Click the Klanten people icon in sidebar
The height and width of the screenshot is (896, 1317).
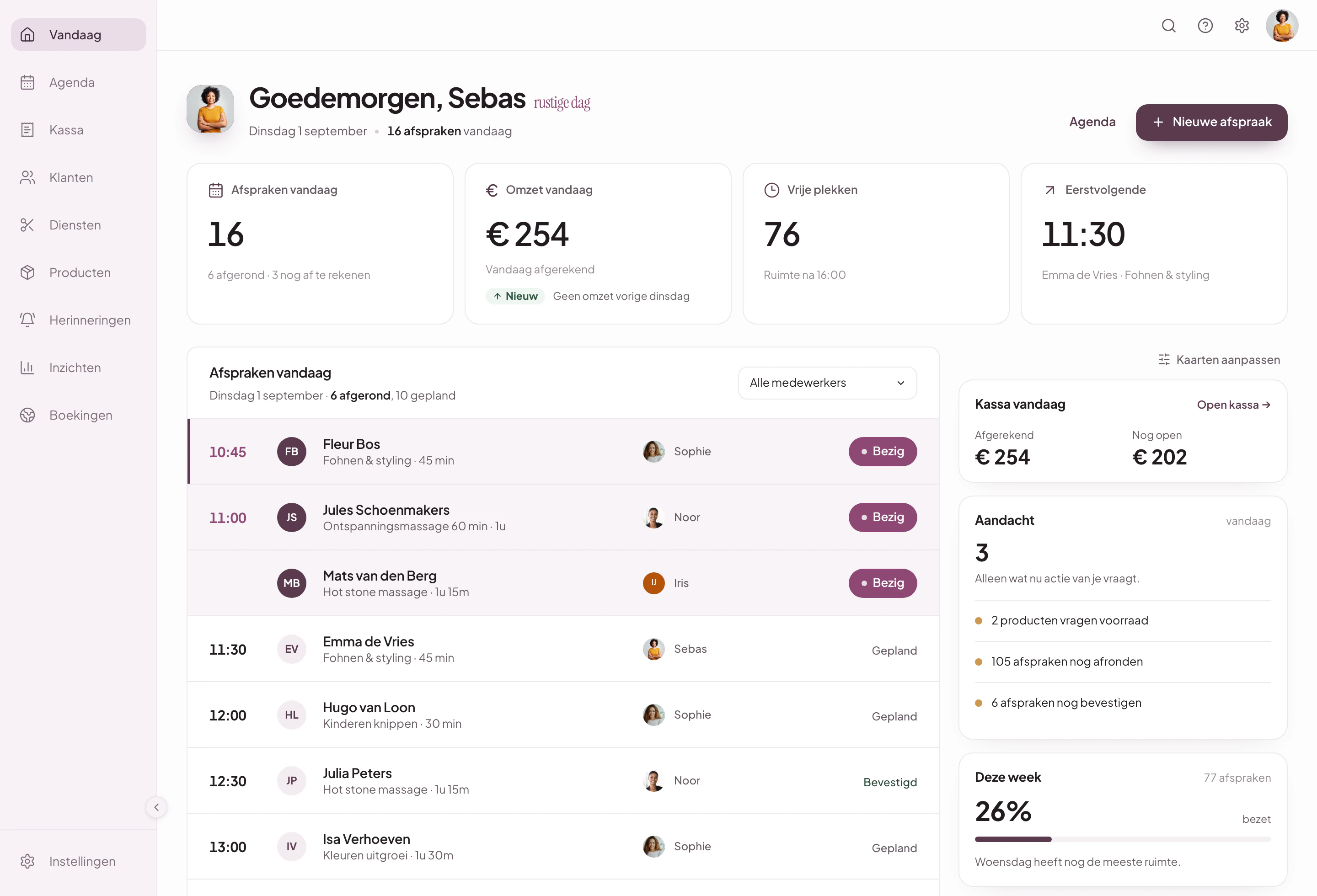coord(27,177)
